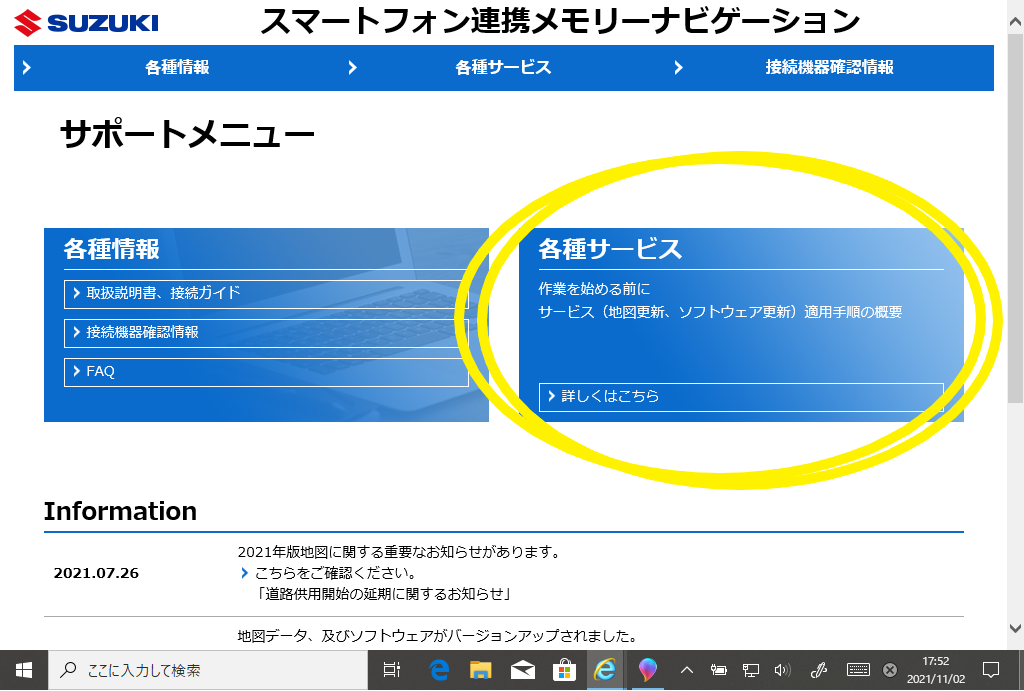The height and width of the screenshot is (691, 1024).
Task: Open Paint 3D from taskbar
Action: pyautogui.click(x=647, y=670)
